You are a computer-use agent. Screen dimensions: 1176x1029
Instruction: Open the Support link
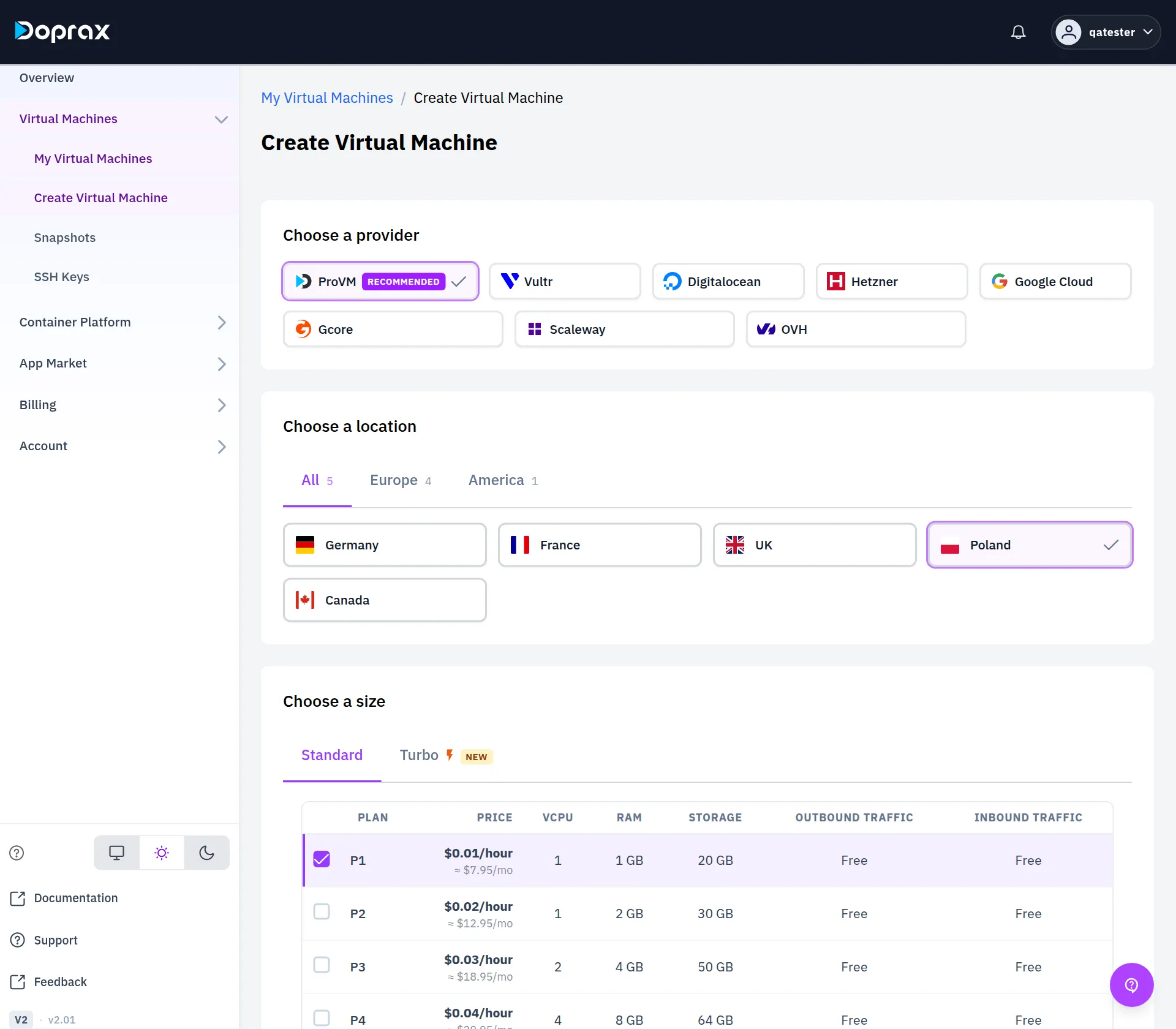[56, 940]
